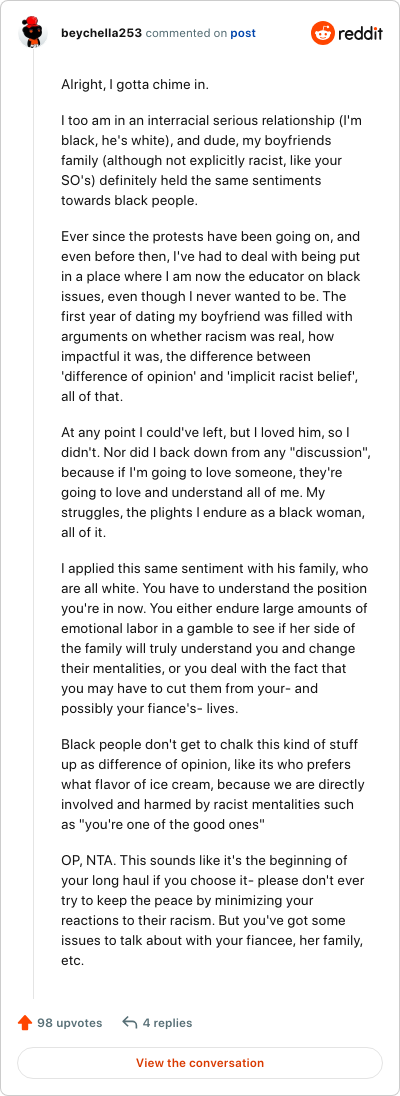This screenshot has width=400, height=1096.
Task: Click the "commented on" header text
Action: 186,33
